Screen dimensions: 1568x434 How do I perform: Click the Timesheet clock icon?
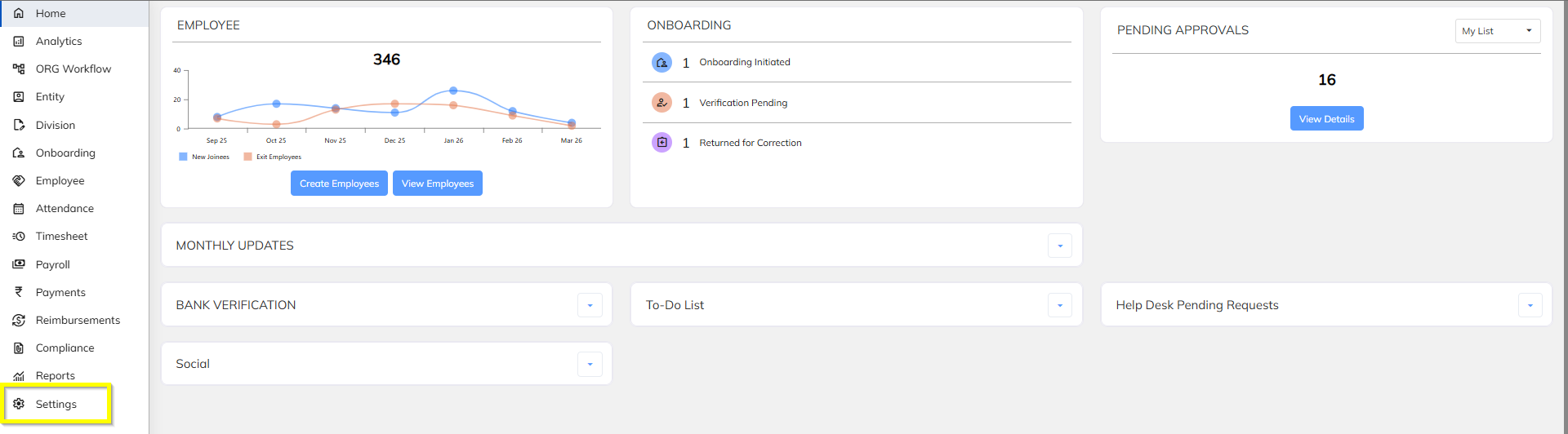(x=19, y=237)
